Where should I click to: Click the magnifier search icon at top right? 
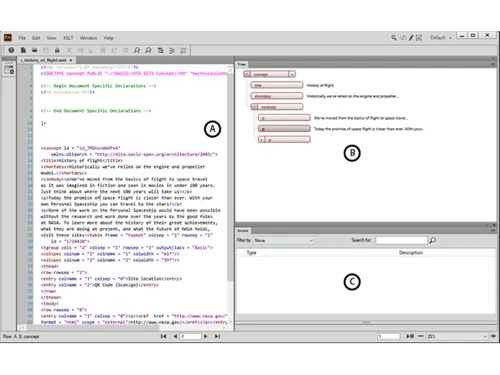(394, 38)
